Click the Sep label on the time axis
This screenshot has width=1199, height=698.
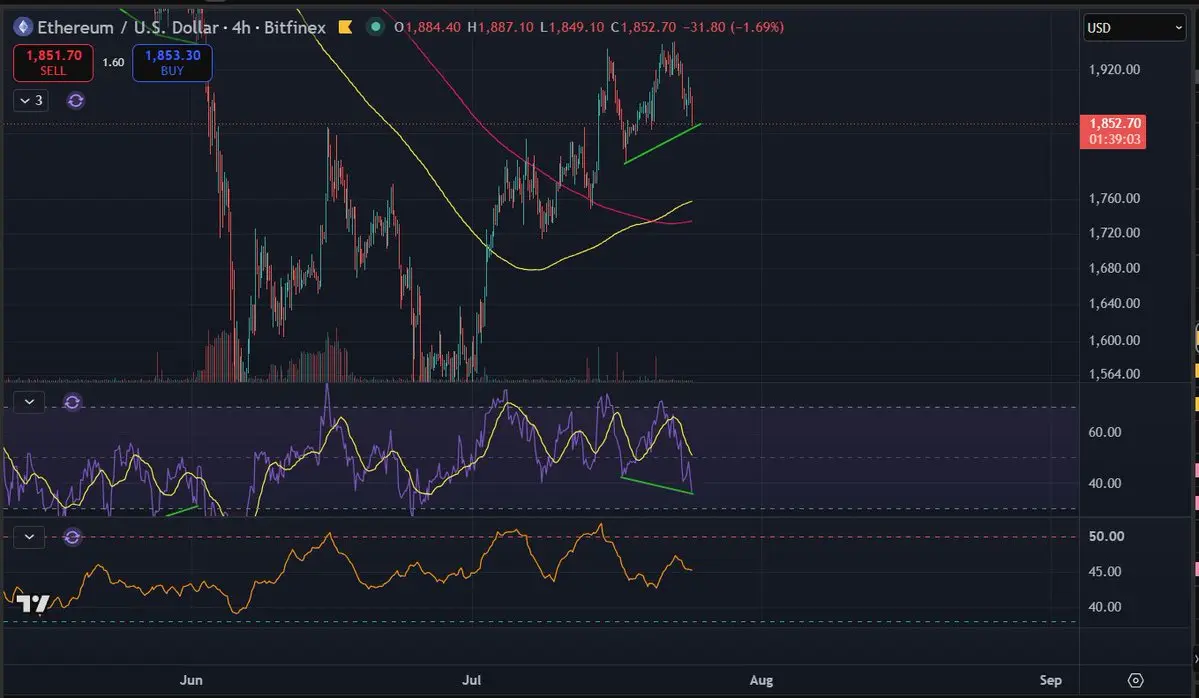tap(1051, 680)
